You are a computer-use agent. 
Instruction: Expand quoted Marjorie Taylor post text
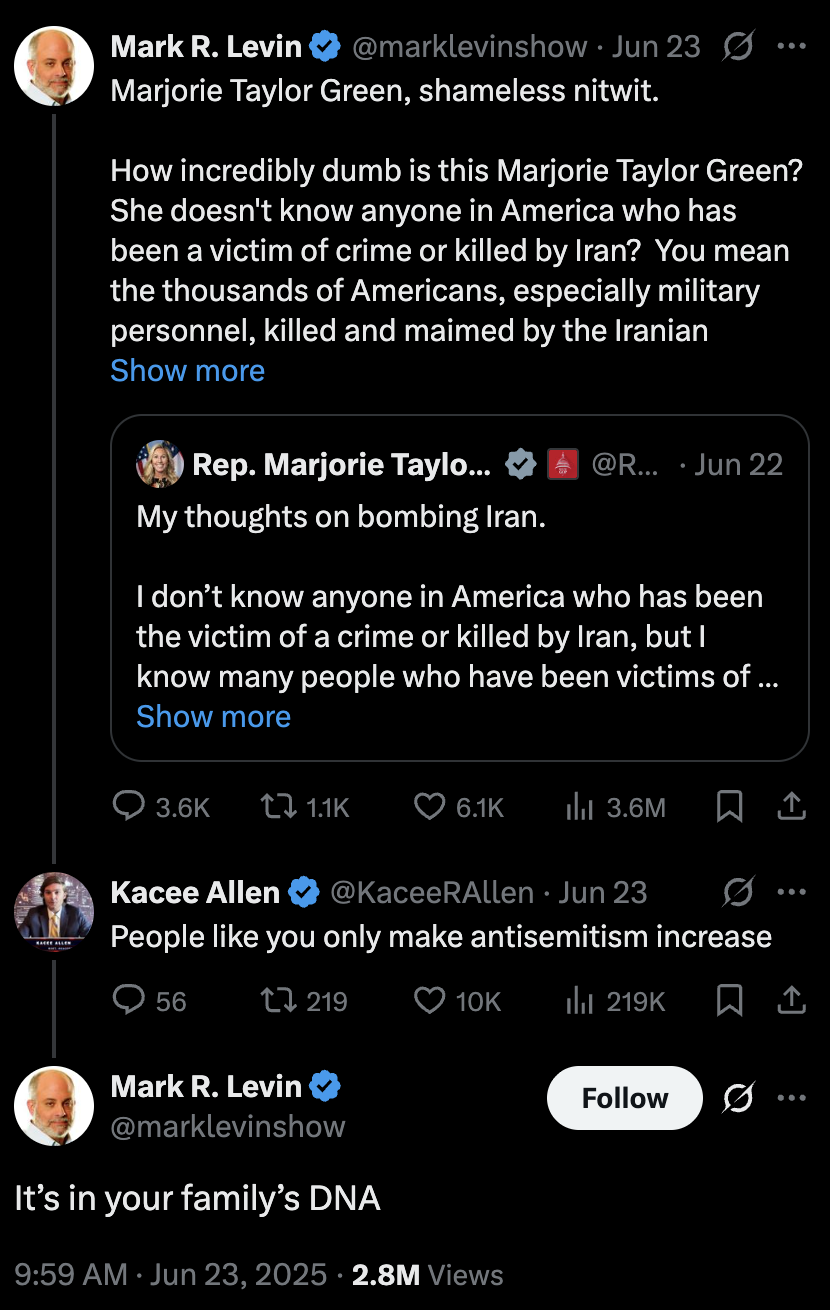point(213,716)
